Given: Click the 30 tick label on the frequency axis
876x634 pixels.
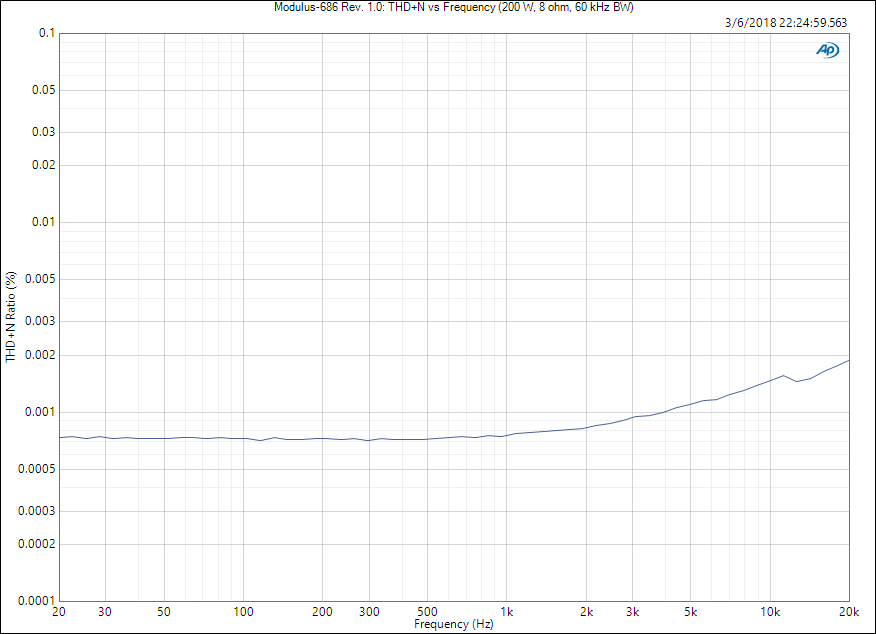Looking at the screenshot, I should click(105, 612).
